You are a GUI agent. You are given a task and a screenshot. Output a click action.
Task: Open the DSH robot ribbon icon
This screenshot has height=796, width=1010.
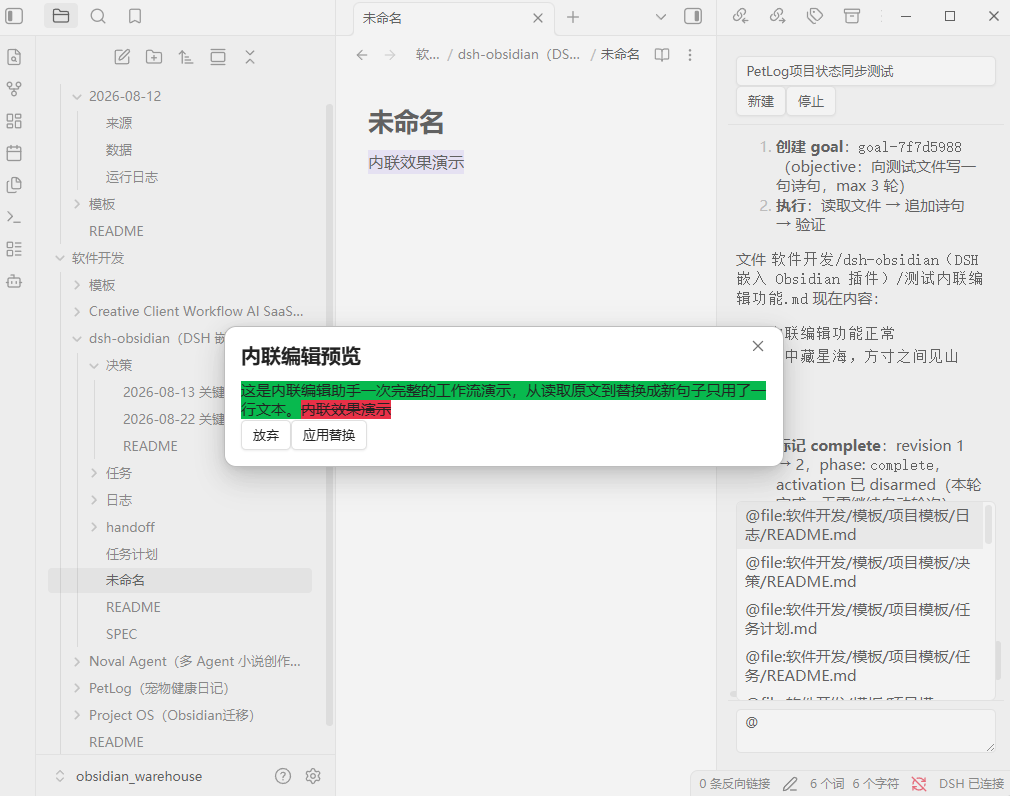pos(14,281)
